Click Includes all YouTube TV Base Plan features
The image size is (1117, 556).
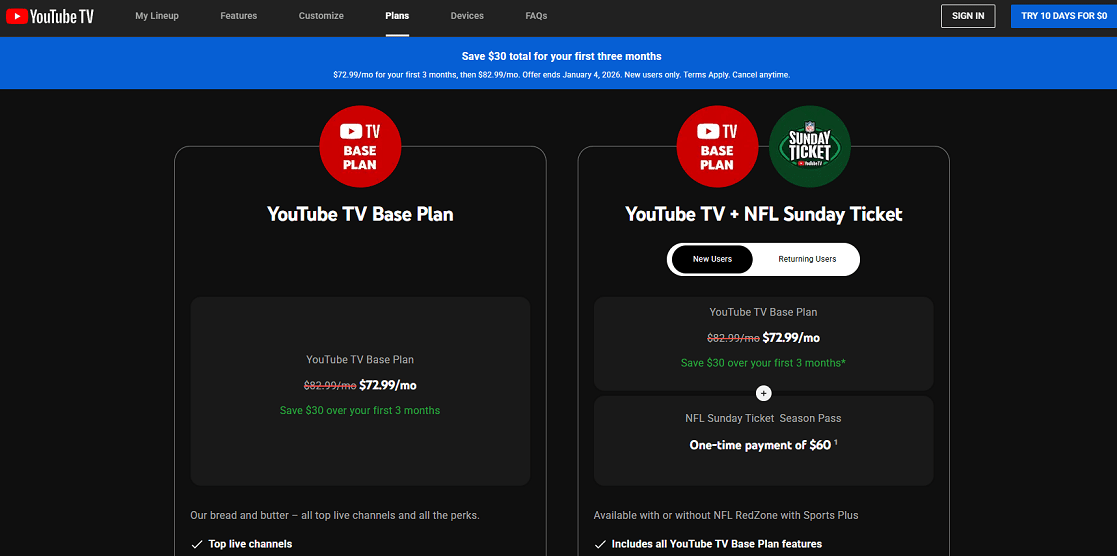(x=708, y=544)
